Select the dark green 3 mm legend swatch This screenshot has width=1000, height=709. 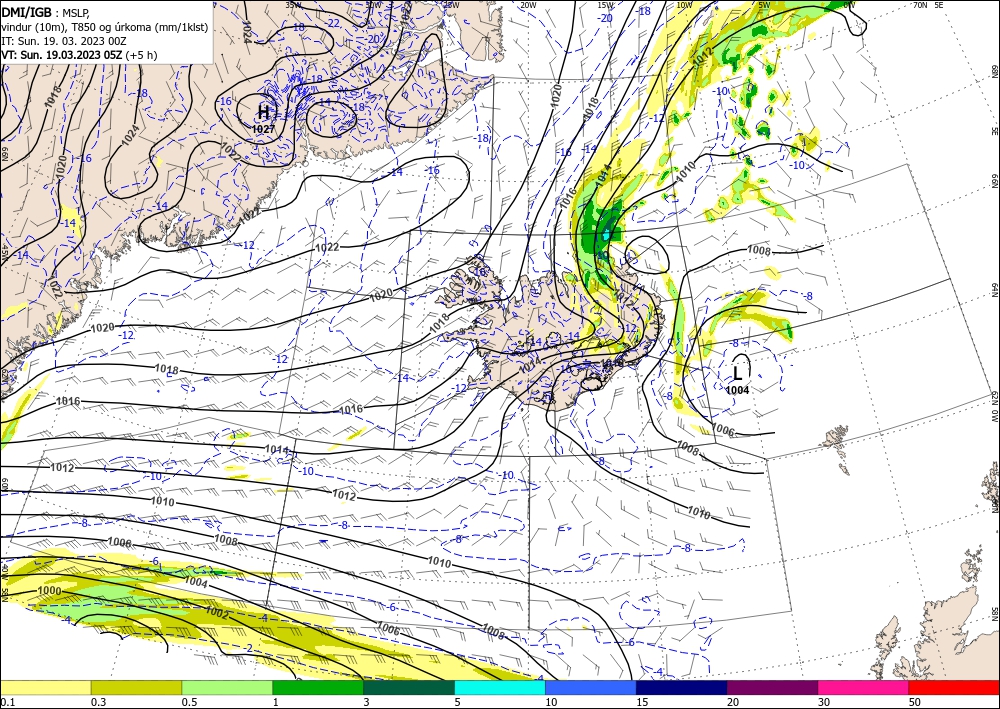tap(409, 687)
